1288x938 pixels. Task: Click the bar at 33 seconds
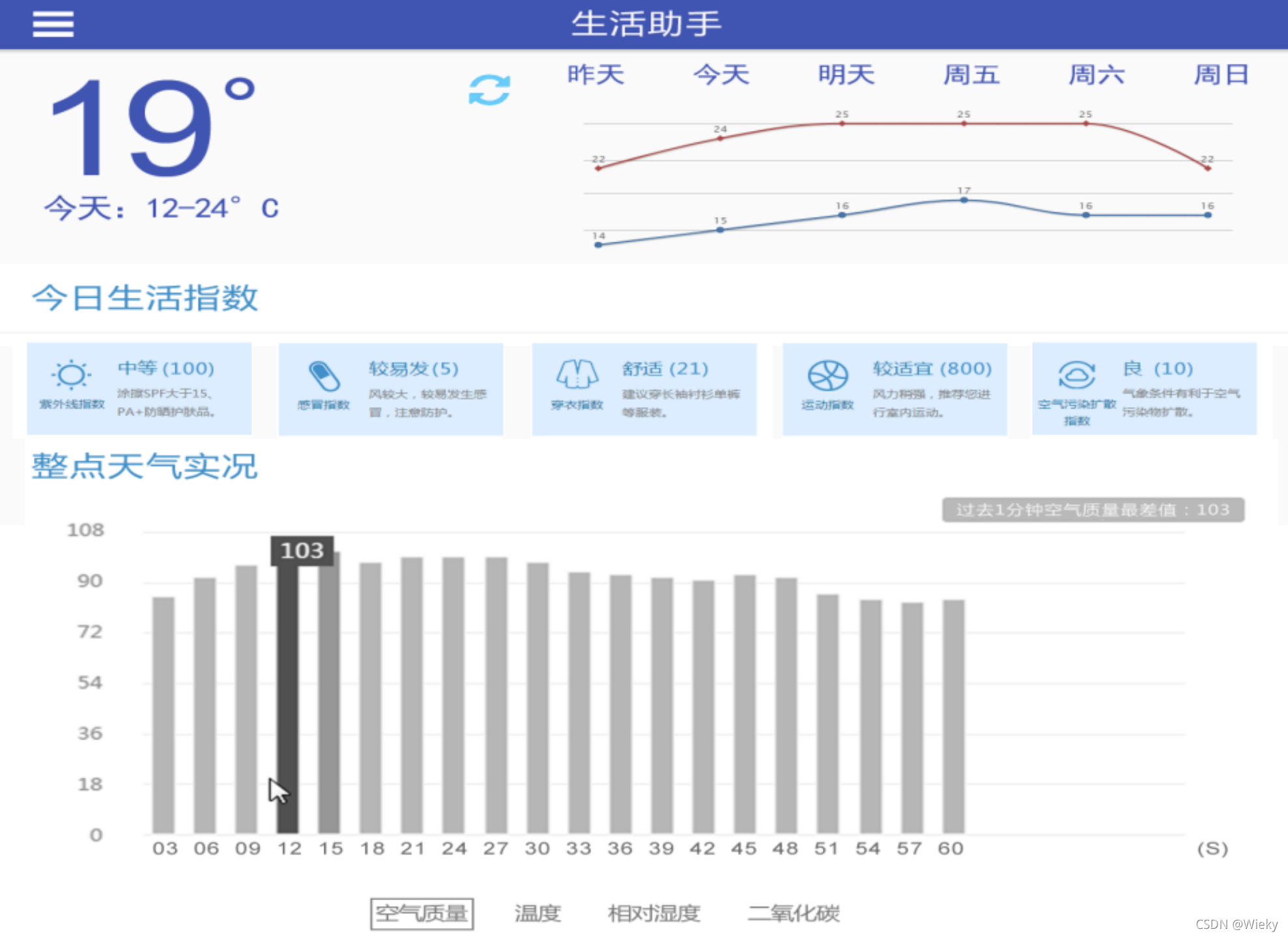click(579, 703)
